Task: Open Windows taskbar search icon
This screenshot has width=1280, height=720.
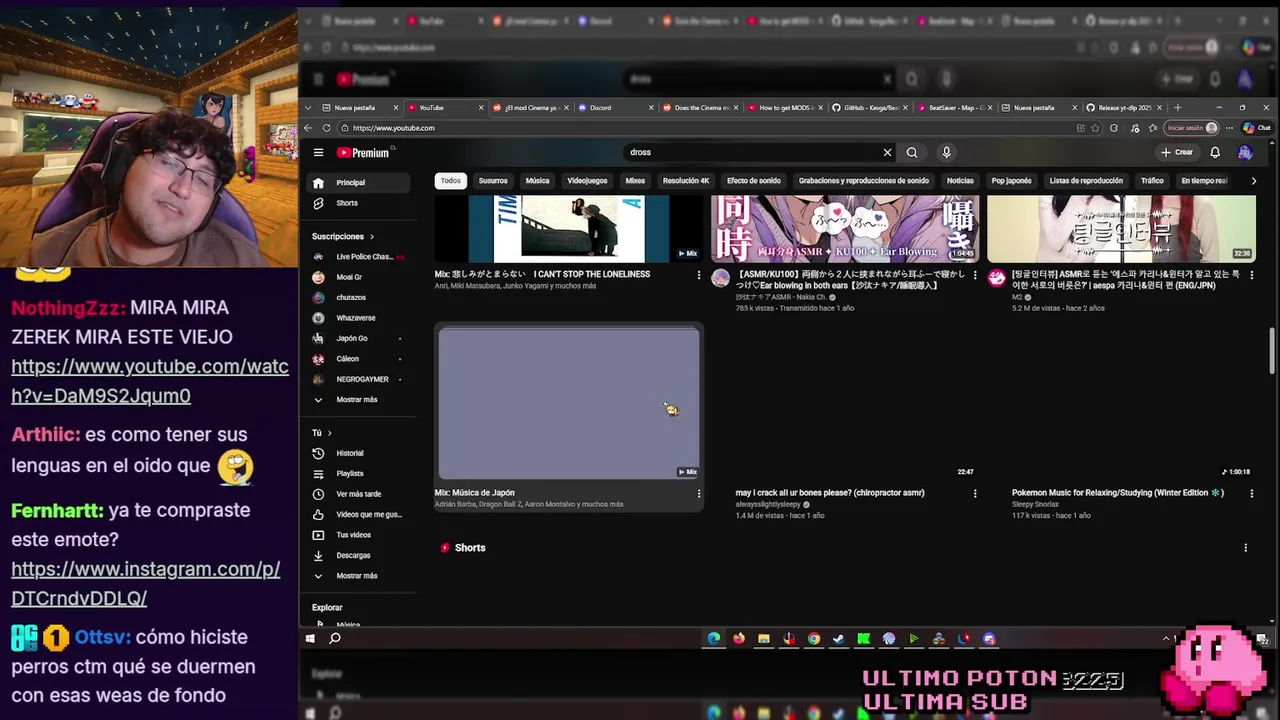Action: (335, 639)
